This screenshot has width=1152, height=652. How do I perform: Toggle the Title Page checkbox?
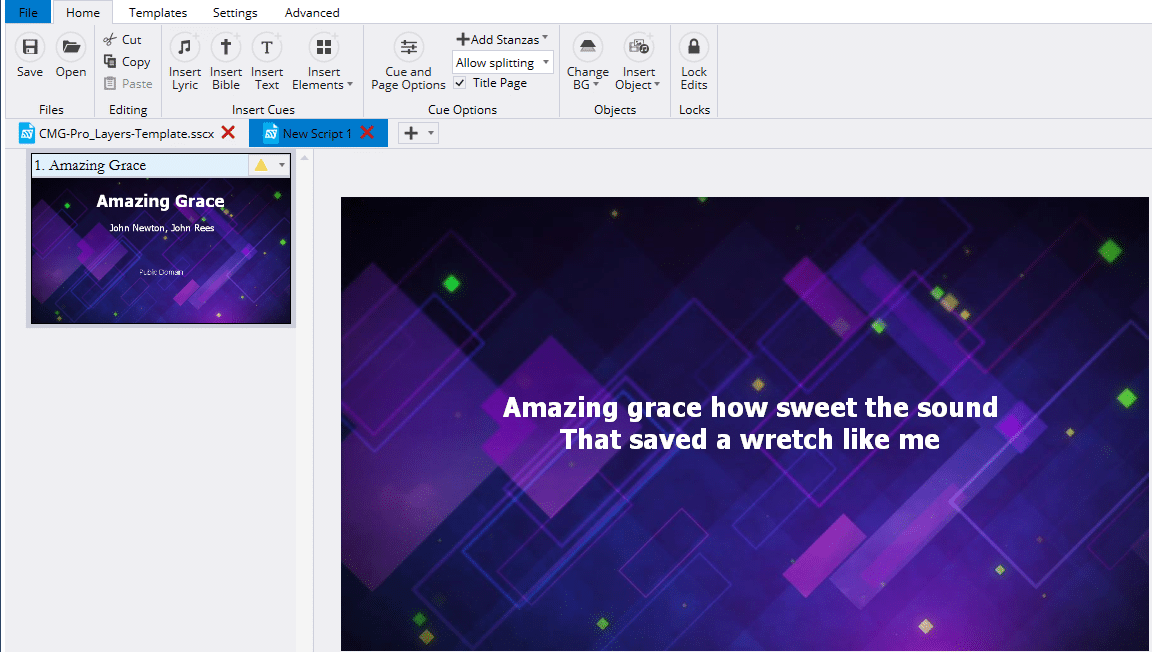(460, 83)
